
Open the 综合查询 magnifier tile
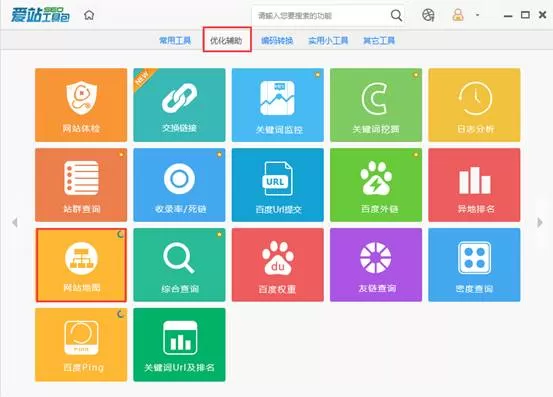pos(179,265)
